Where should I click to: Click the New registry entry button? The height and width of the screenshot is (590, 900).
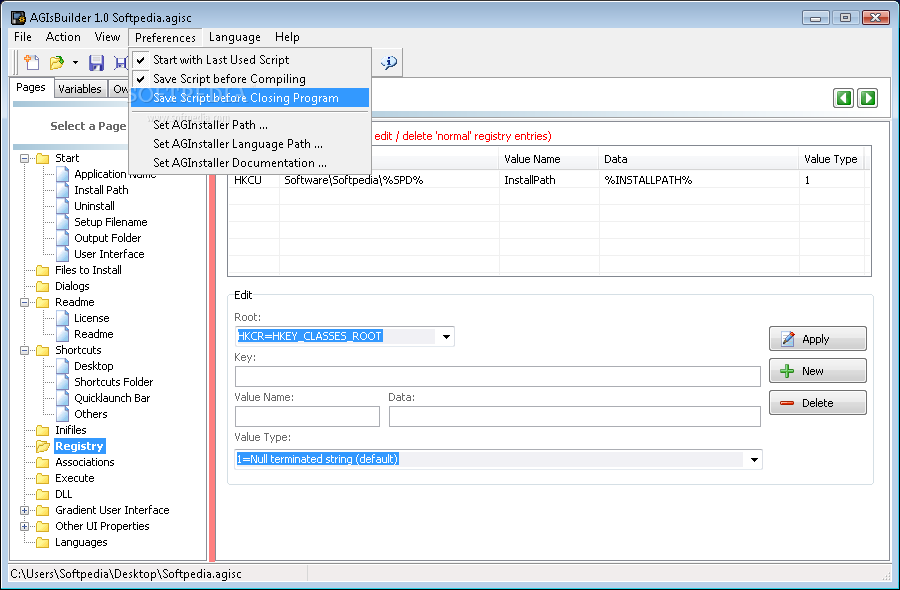(x=817, y=371)
